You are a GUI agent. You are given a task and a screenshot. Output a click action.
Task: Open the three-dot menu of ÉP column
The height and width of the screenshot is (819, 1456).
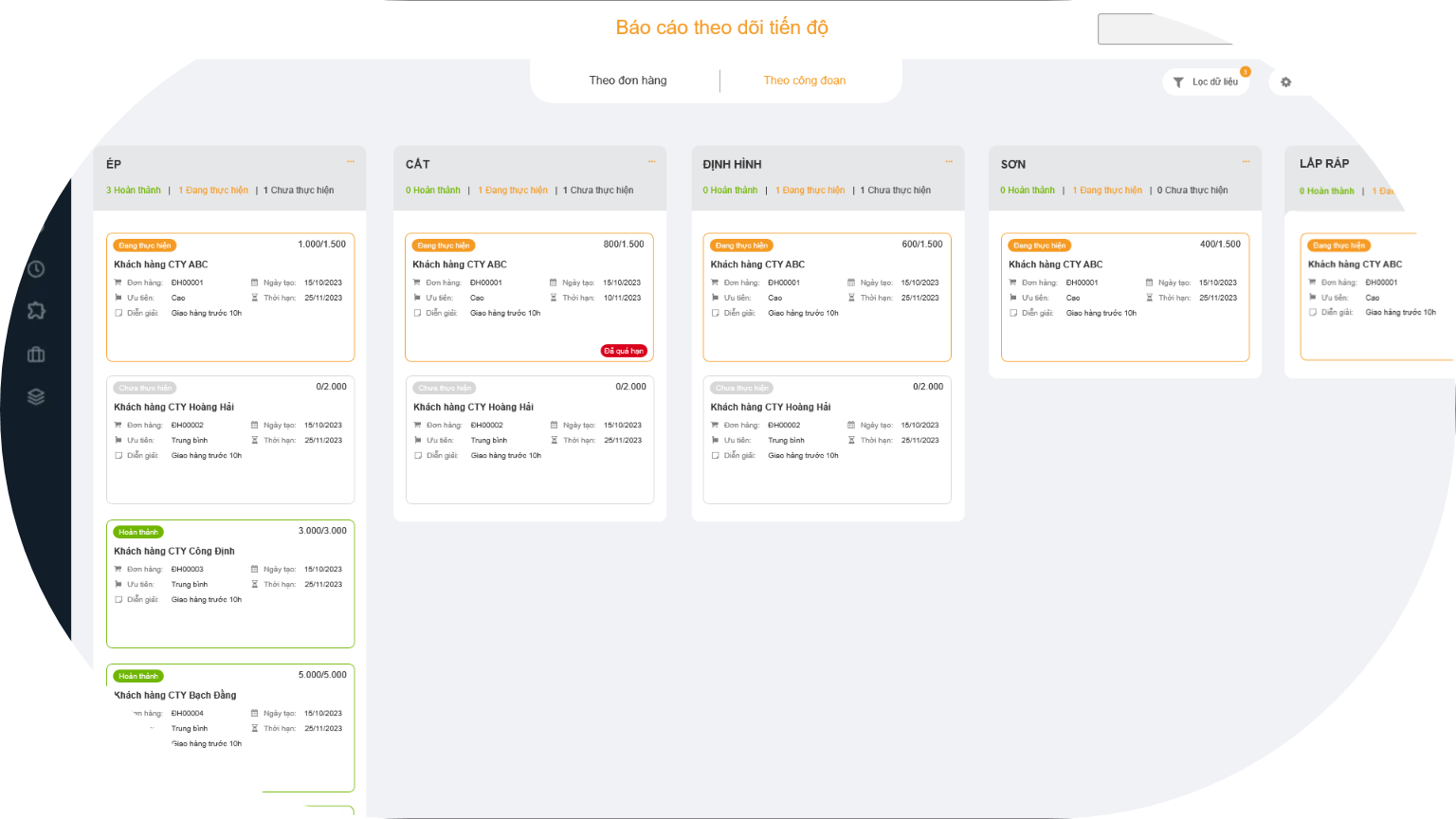pos(351,162)
